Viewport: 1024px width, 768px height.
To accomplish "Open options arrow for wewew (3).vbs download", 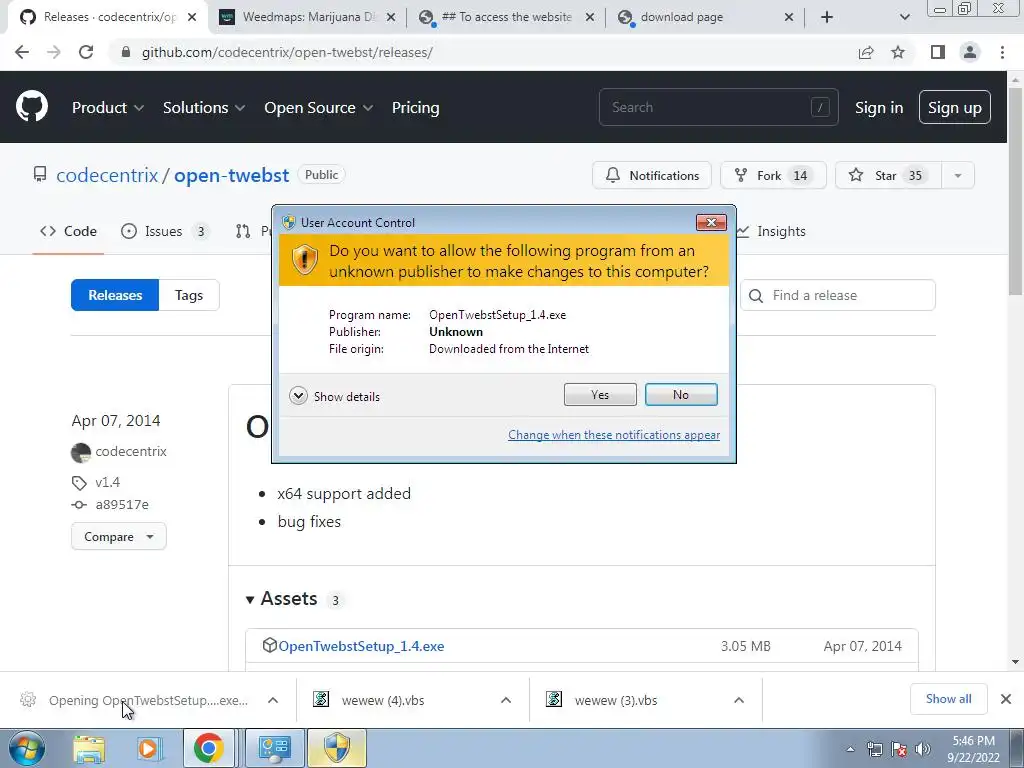I will [x=739, y=700].
